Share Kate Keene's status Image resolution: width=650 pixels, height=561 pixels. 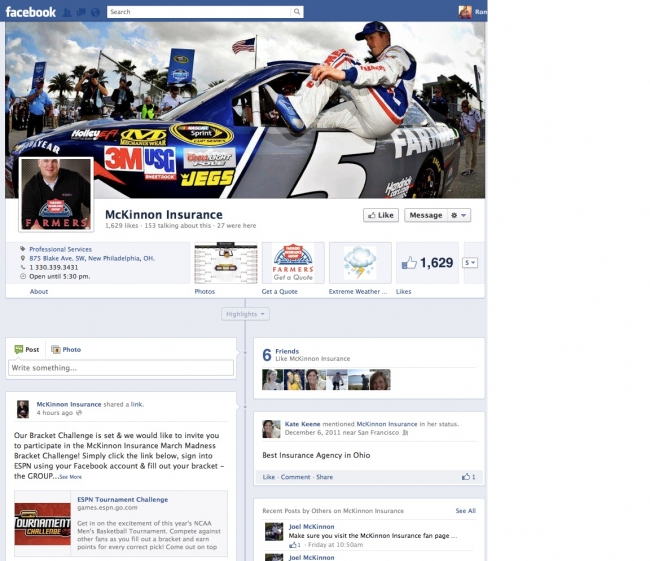(325, 477)
